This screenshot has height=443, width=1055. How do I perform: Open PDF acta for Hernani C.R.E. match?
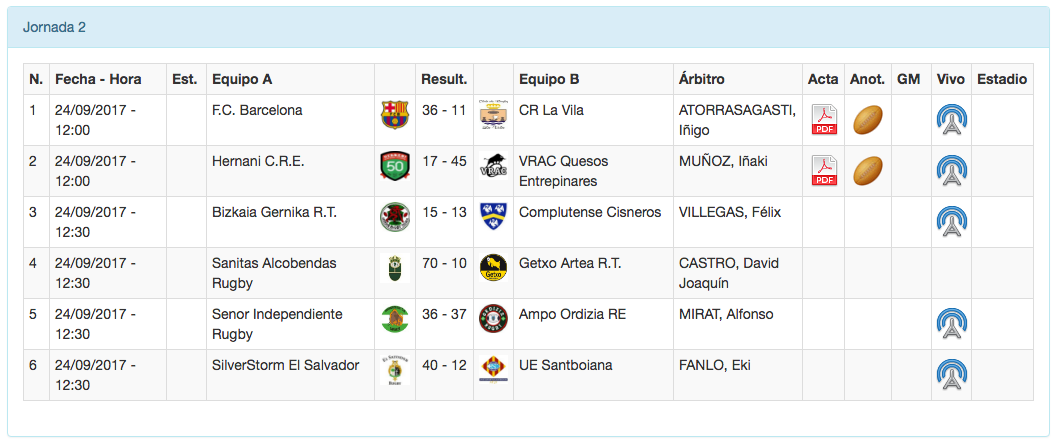tap(824, 171)
